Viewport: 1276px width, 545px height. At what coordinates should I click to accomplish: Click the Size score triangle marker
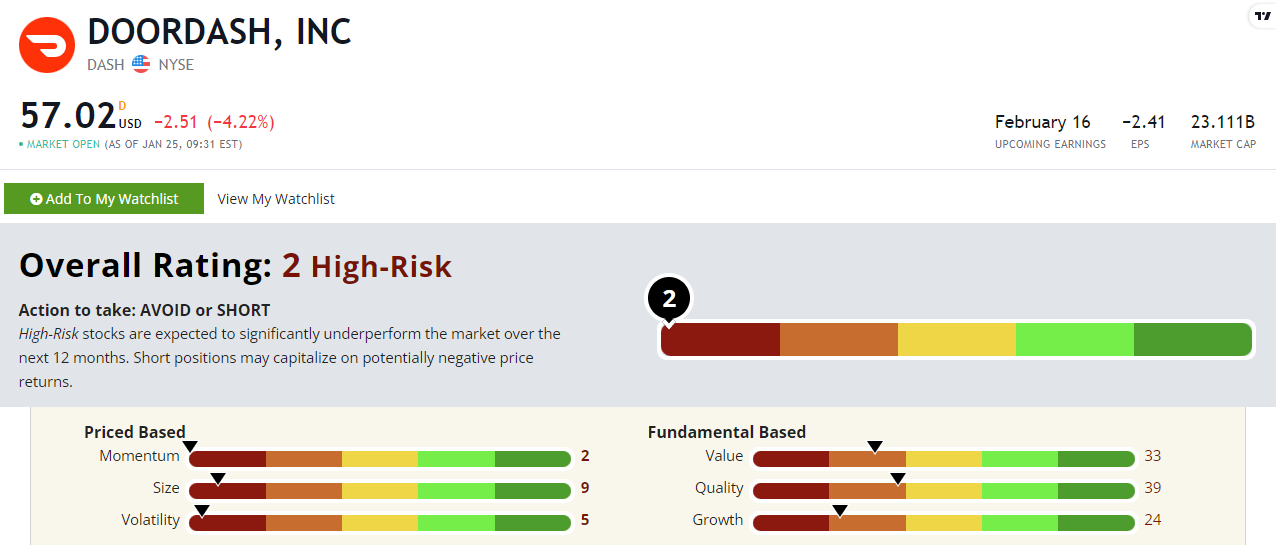pos(218,478)
